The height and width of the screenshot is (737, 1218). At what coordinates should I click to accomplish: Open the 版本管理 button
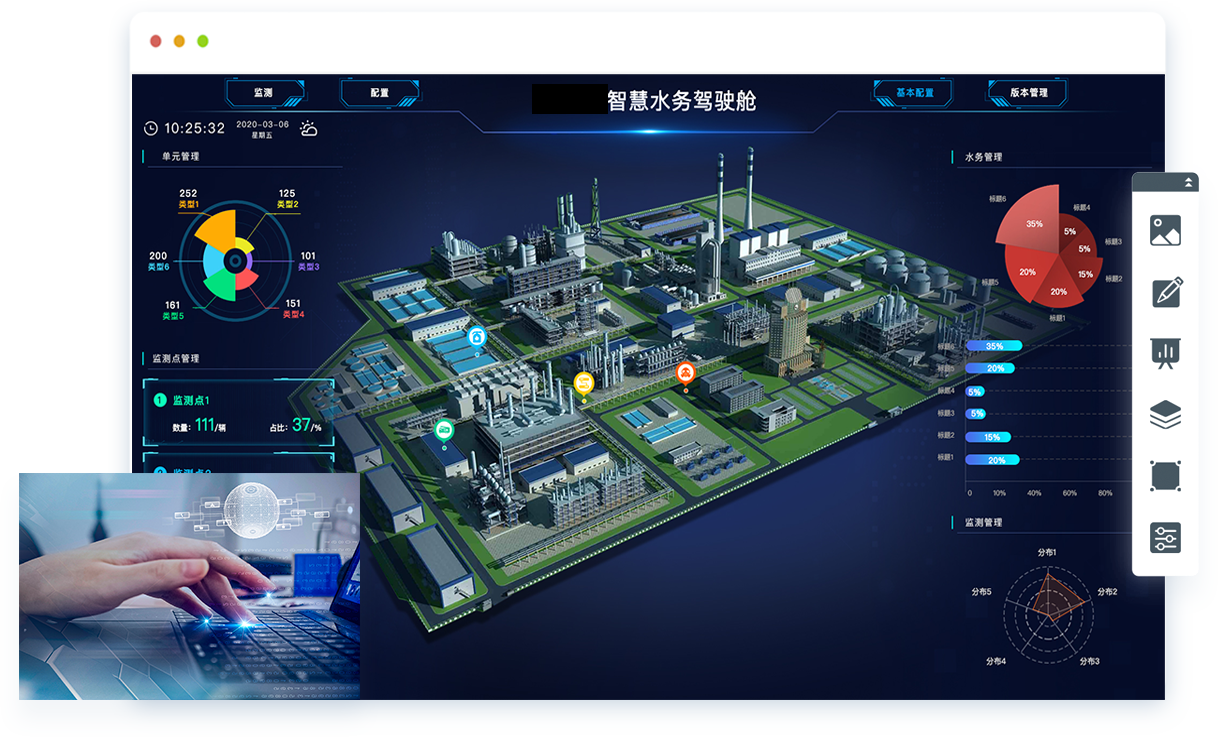[x=1028, y=93]
